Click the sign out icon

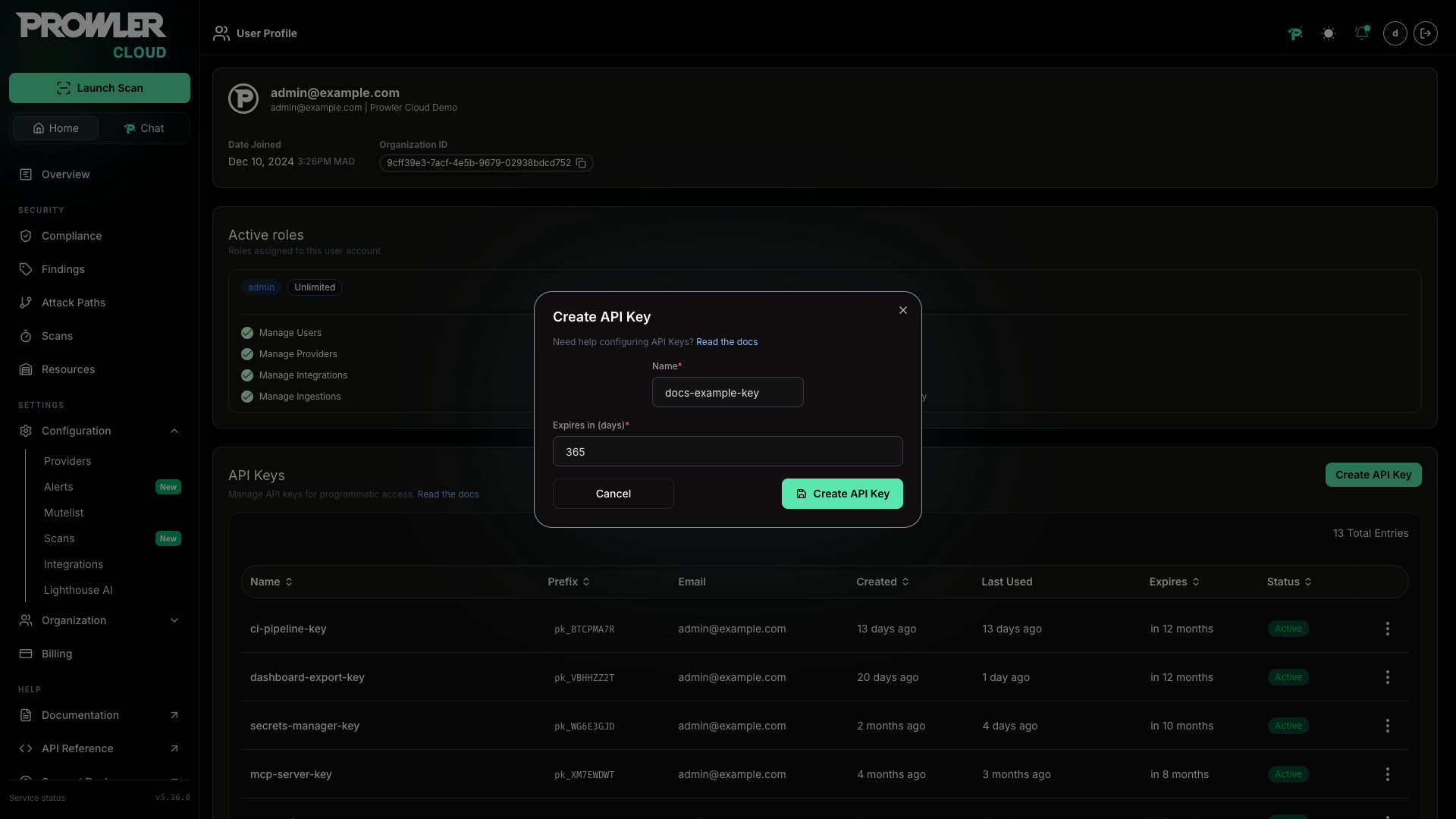(1426, 33)
